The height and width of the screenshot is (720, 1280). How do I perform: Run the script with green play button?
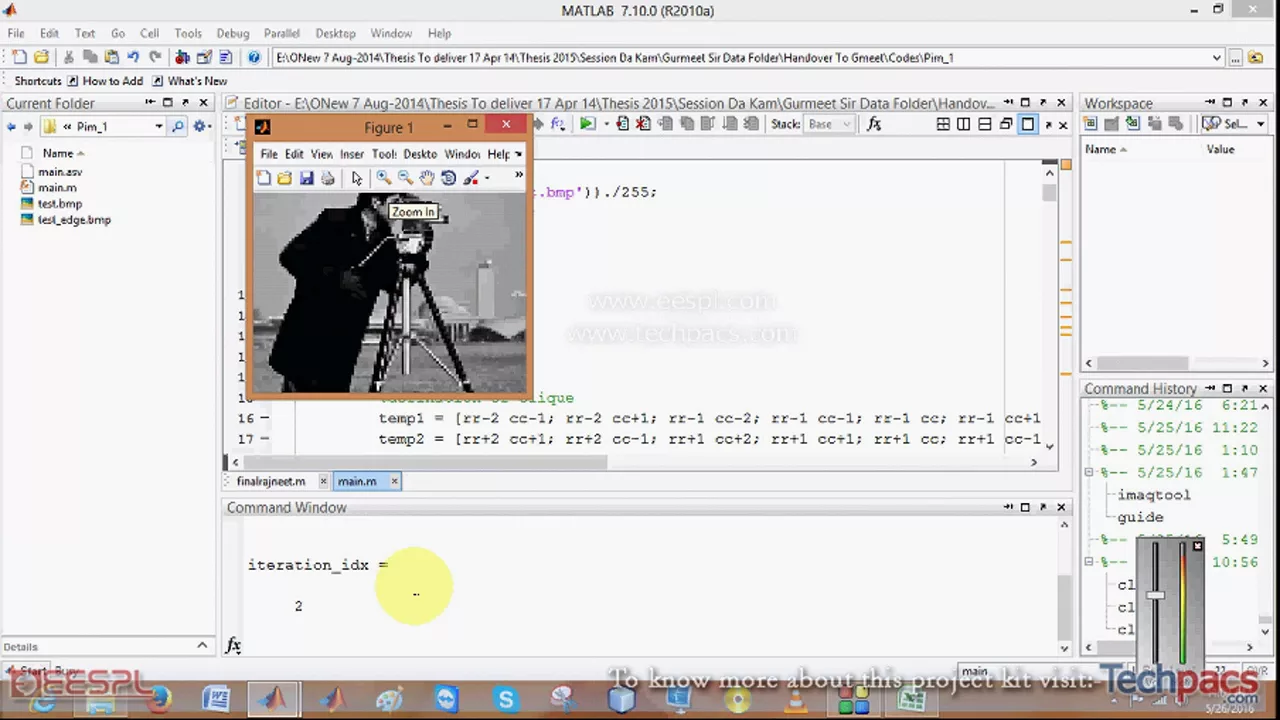pos(587,124)
